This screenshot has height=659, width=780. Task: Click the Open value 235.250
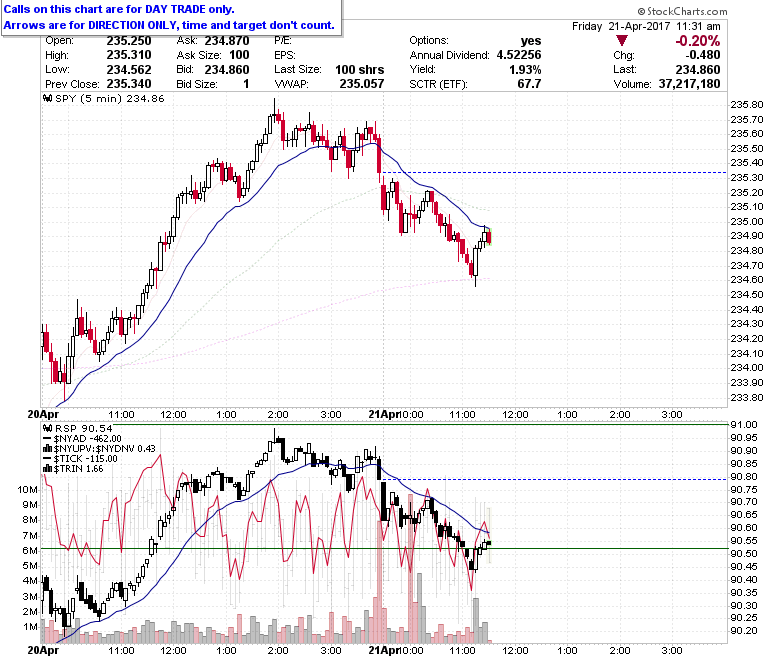tap(129, 41)
